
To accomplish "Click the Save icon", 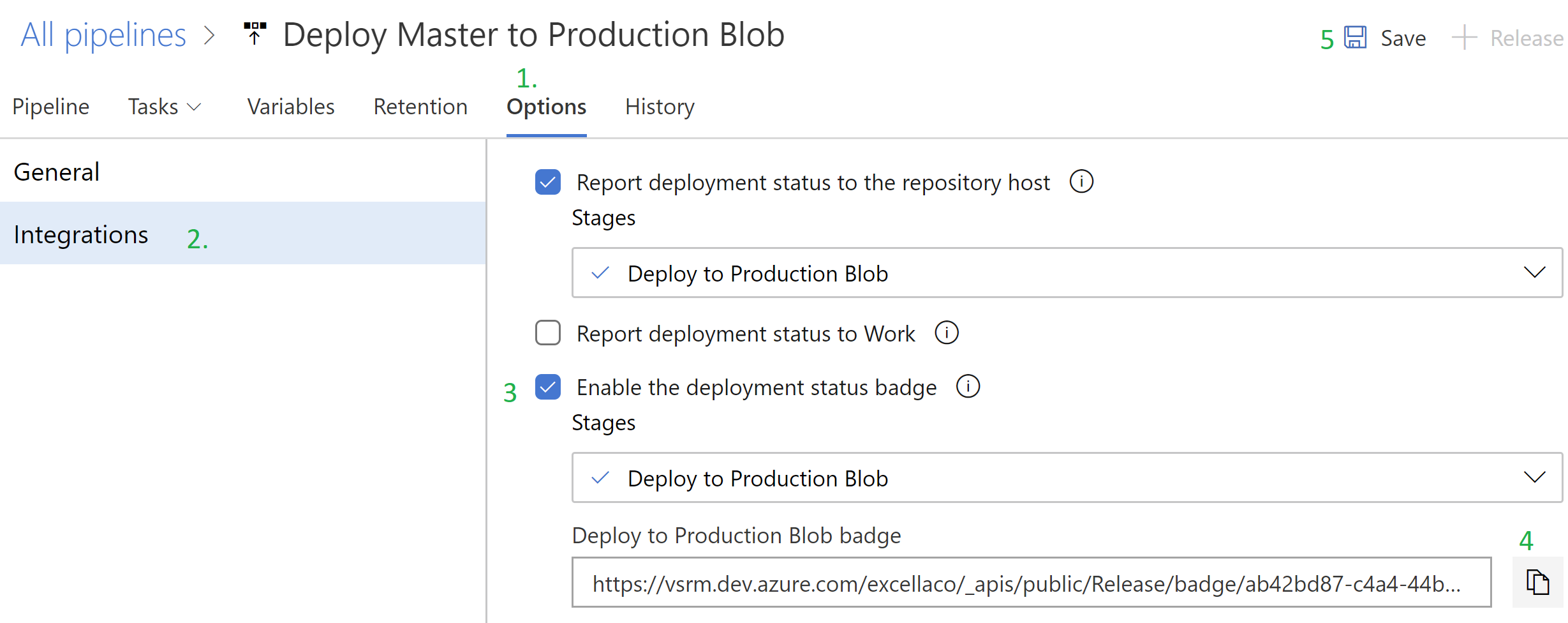I will pos(1355,38).
